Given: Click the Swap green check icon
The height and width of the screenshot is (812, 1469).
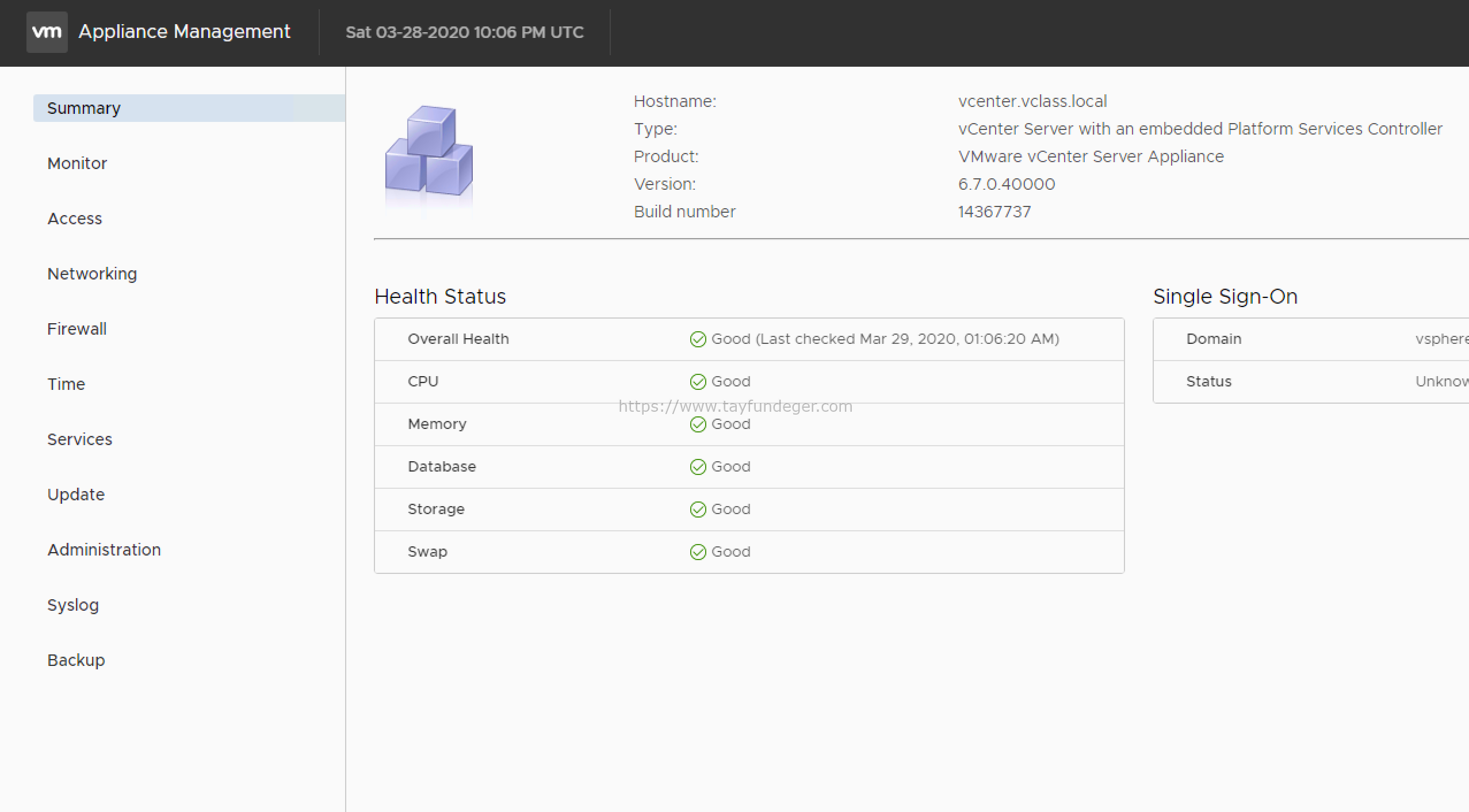Looking at the screenshot, I should click(698, 552).
